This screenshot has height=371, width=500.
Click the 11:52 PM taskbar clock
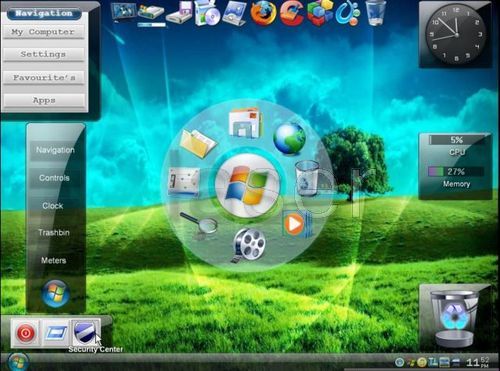(477, 362)
